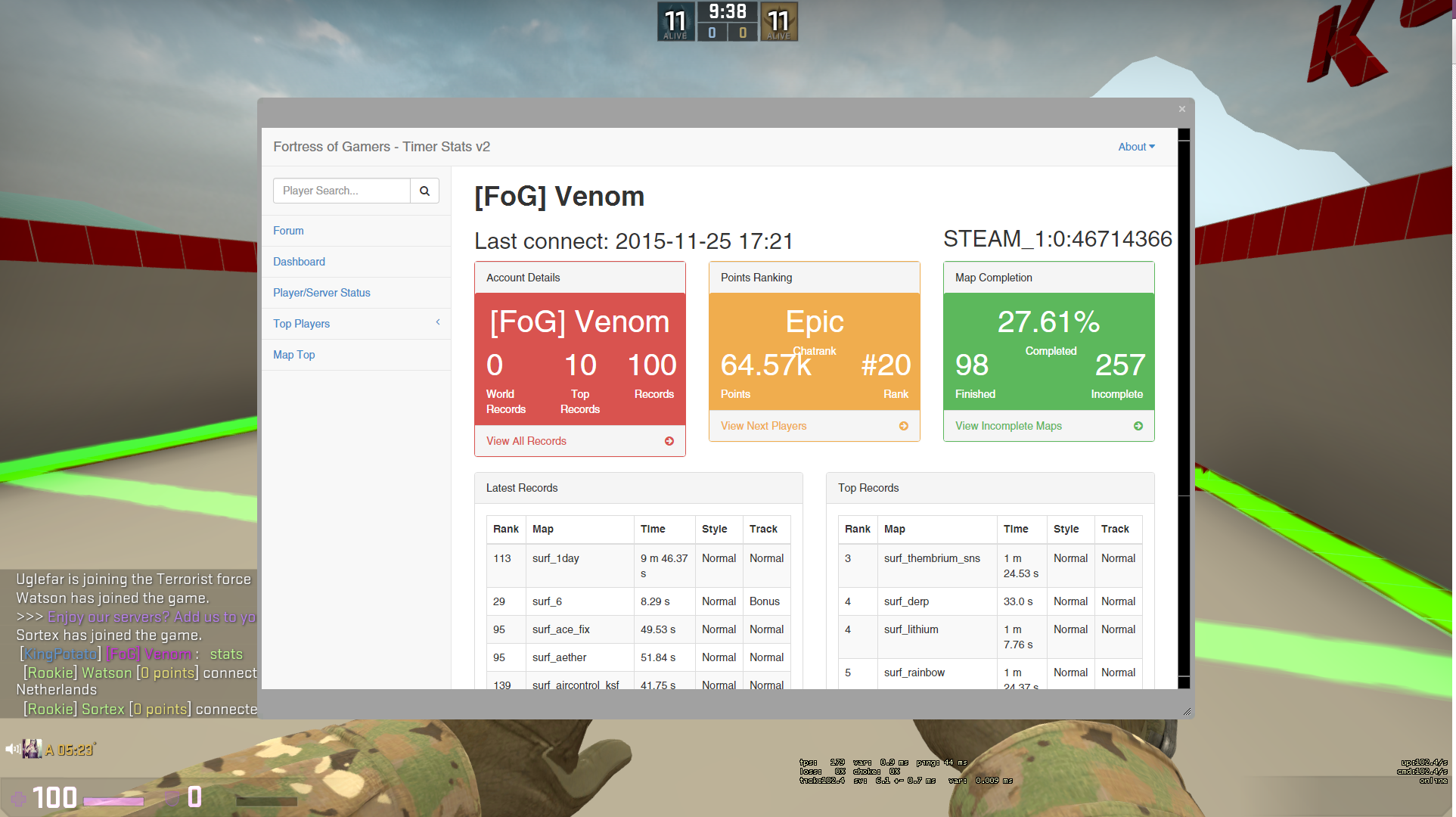The image size is (1456, 817).
Task: Click the orange arrow icon beside View Next Players
Action: coord(903,426)
